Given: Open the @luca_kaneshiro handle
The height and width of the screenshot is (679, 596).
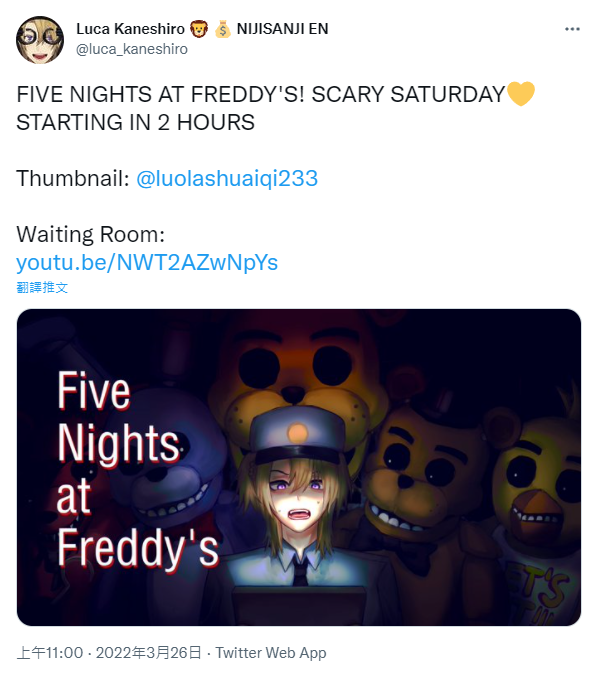Looking at the screenshot, I should pos(132,49).
